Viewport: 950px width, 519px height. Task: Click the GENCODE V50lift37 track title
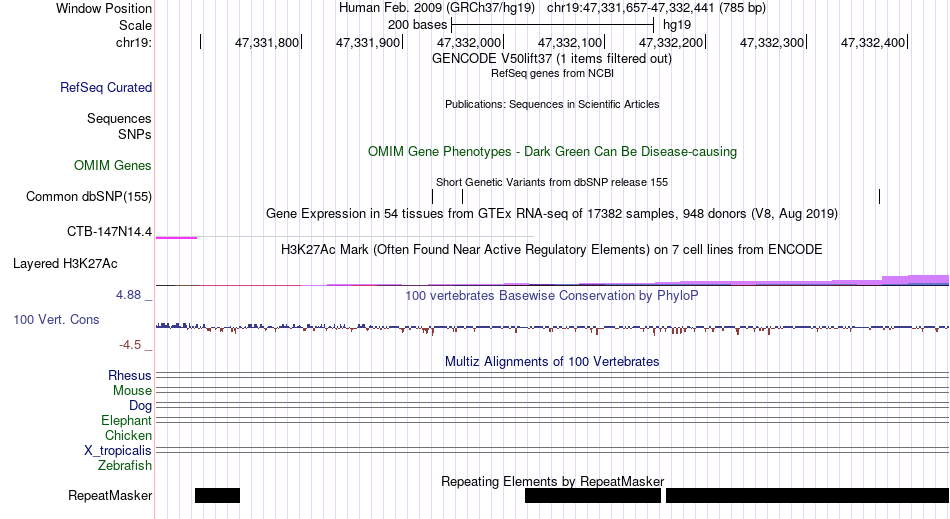point(552,59)
